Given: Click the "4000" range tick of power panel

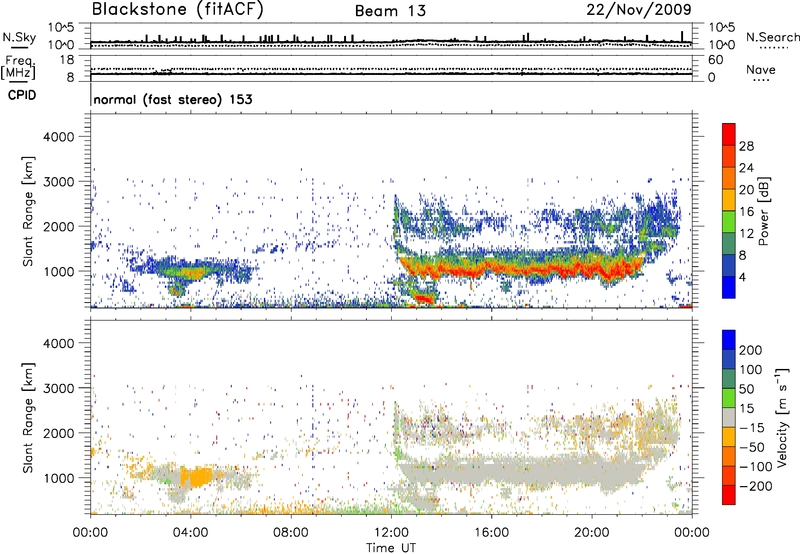Looking at the screenshot, I should [59, 137].
